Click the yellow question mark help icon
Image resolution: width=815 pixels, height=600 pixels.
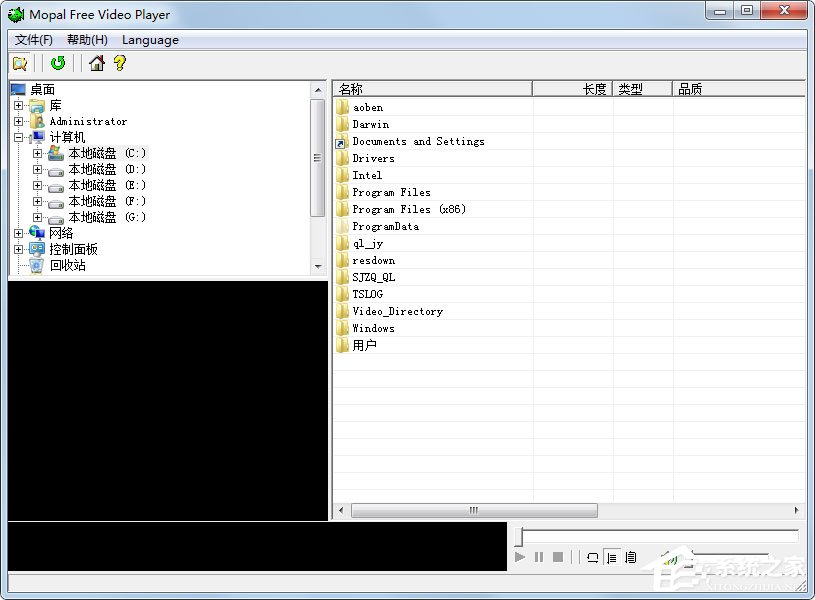pyautogui.click(x=120, y=64)
